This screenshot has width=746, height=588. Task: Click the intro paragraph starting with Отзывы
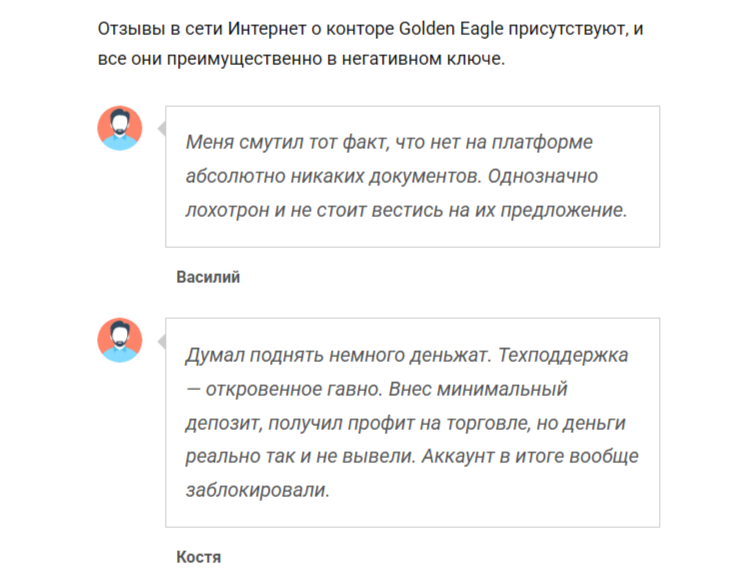[370, 44]
